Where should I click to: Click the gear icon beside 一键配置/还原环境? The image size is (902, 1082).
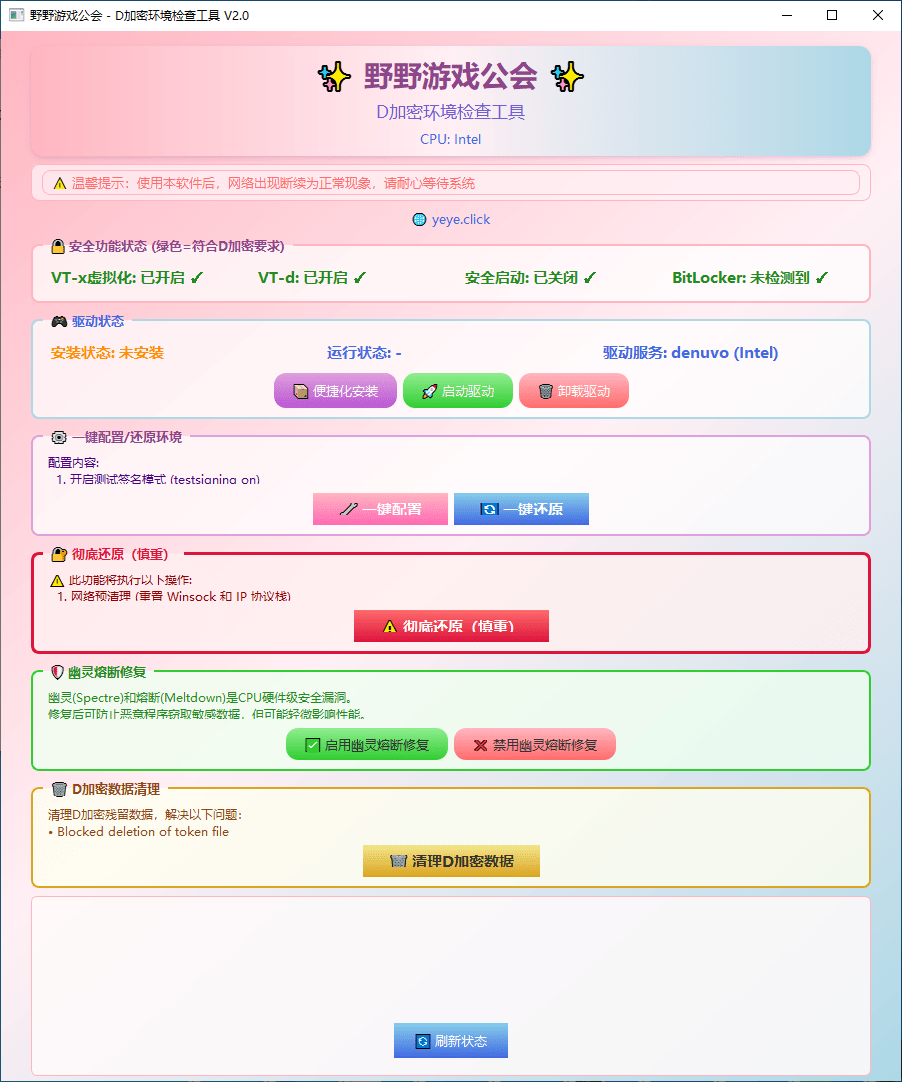tap(59, 437)
